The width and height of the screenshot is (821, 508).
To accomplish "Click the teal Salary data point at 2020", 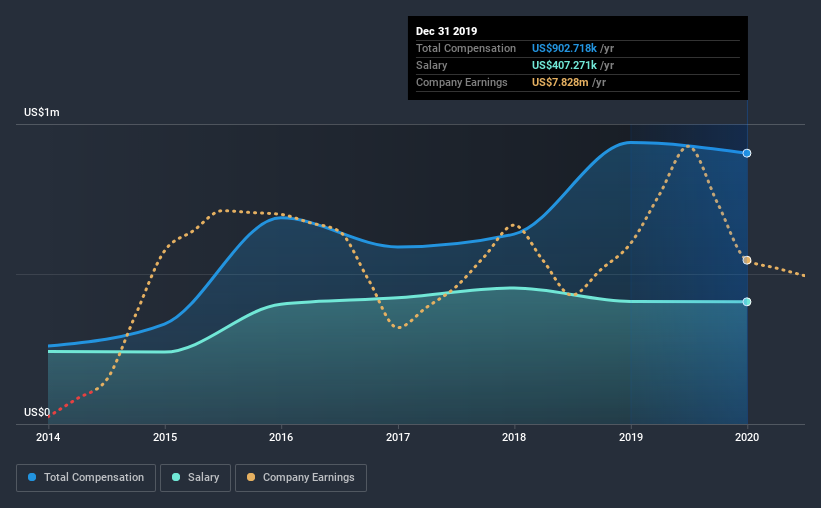I will (x=747, y=302).
